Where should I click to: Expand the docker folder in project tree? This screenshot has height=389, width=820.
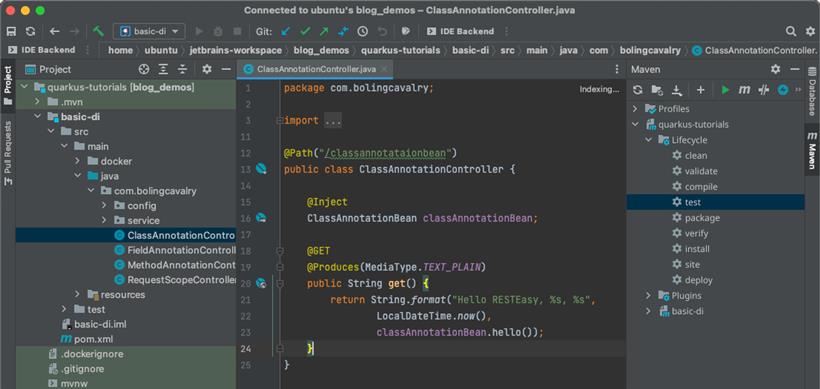pos(77,161)
